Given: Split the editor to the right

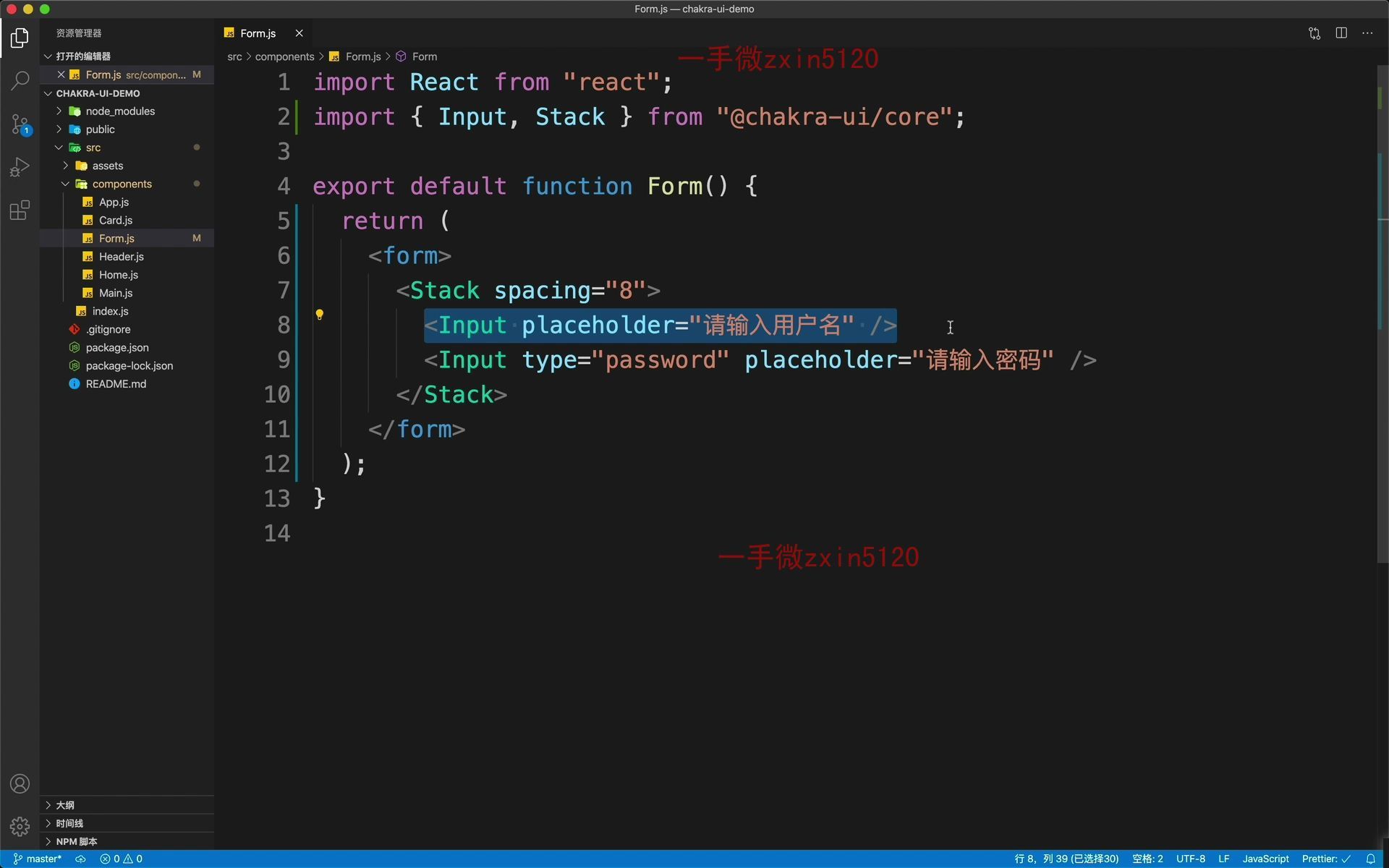Looking at the screenshot, I should (1341, 33).
